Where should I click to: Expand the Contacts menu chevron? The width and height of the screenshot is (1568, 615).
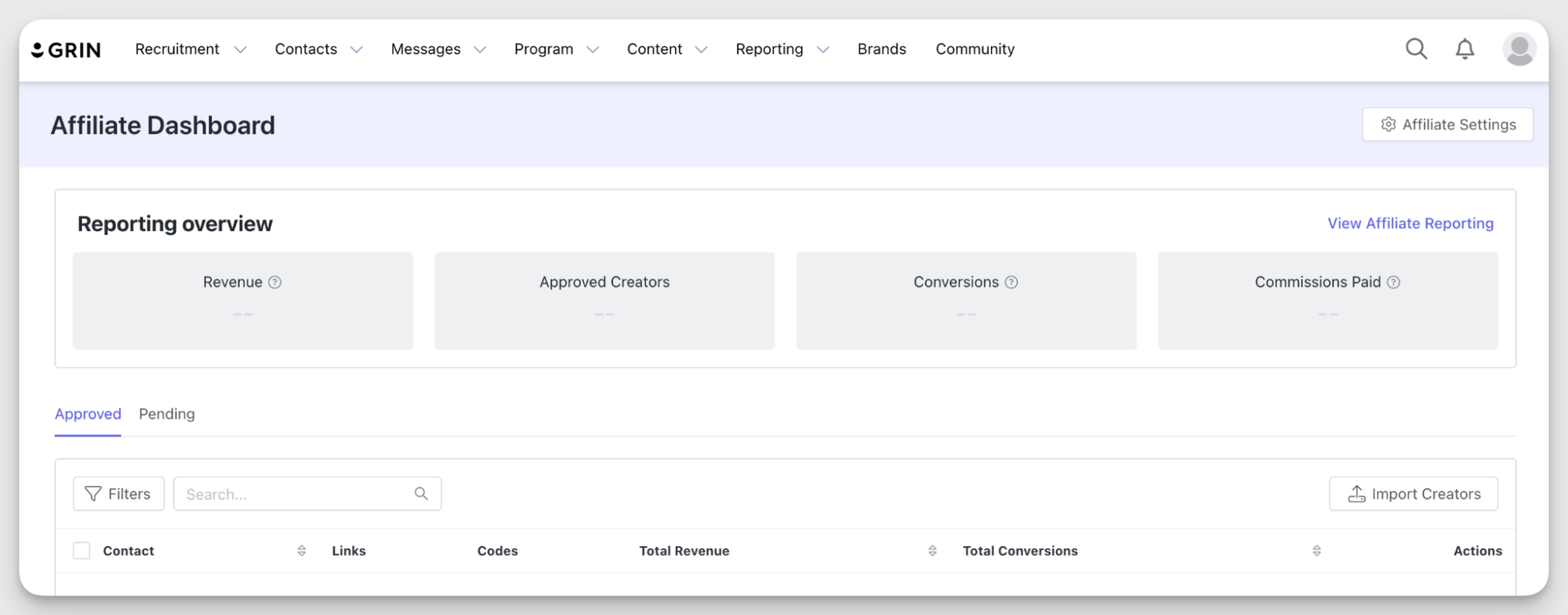(x=357, y=49)
